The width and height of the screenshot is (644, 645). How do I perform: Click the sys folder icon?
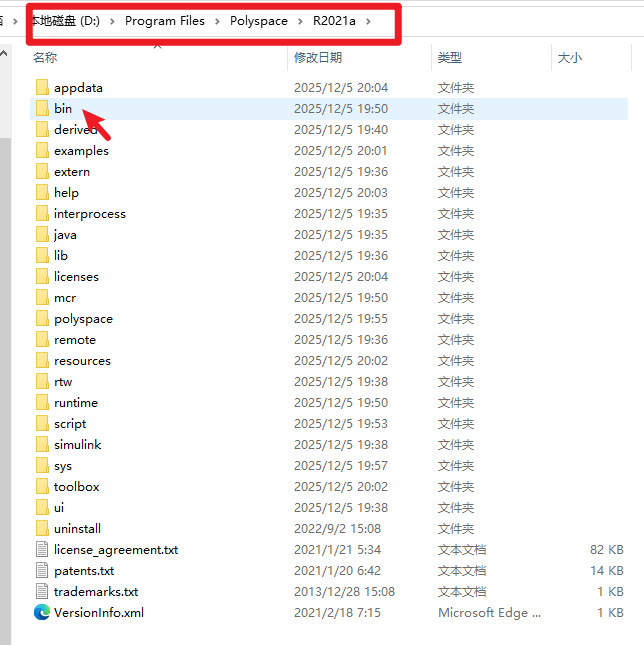point(42,465)
